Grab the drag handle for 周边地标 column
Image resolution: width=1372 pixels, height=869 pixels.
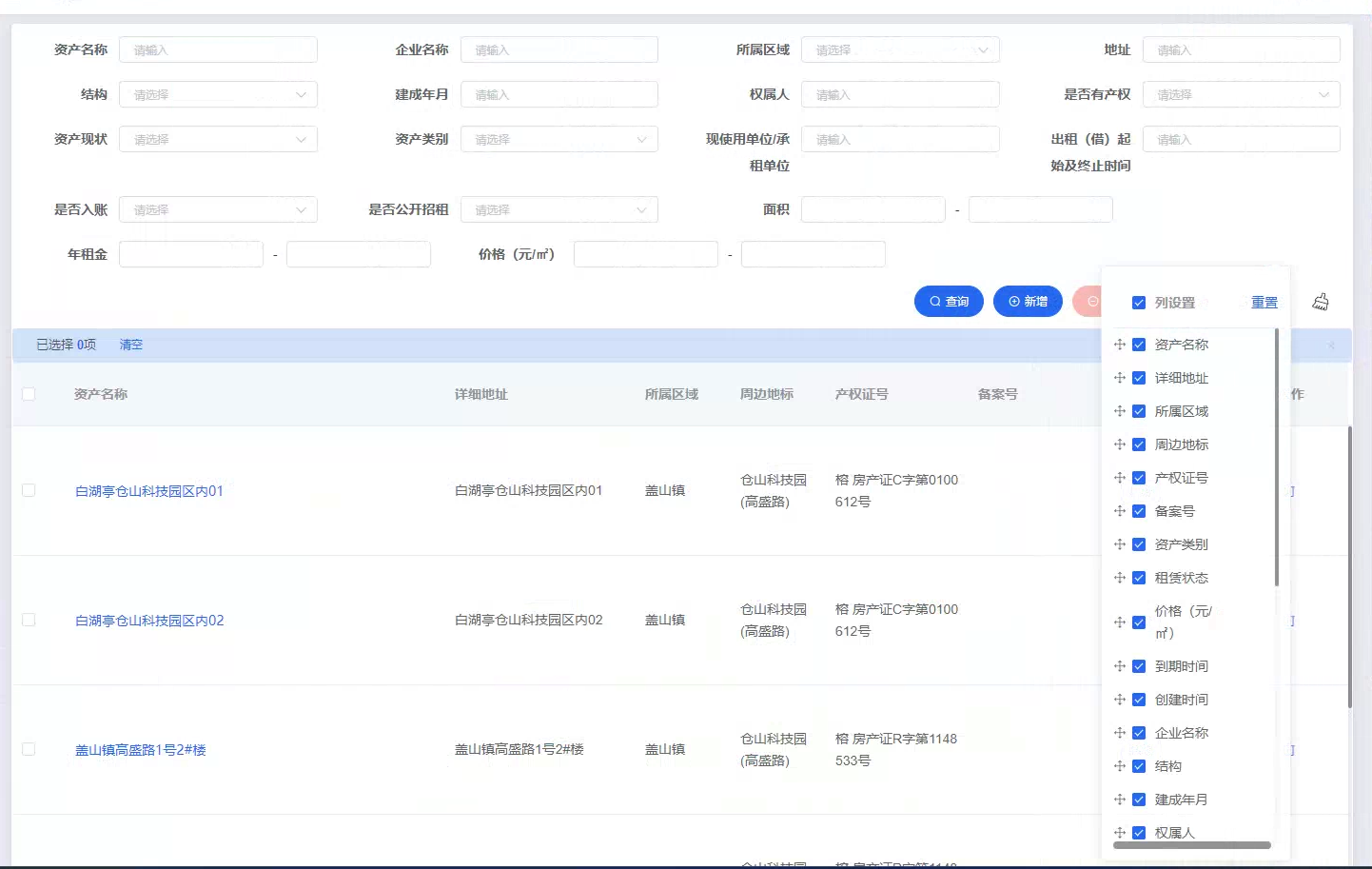(x=1120, y=444)
